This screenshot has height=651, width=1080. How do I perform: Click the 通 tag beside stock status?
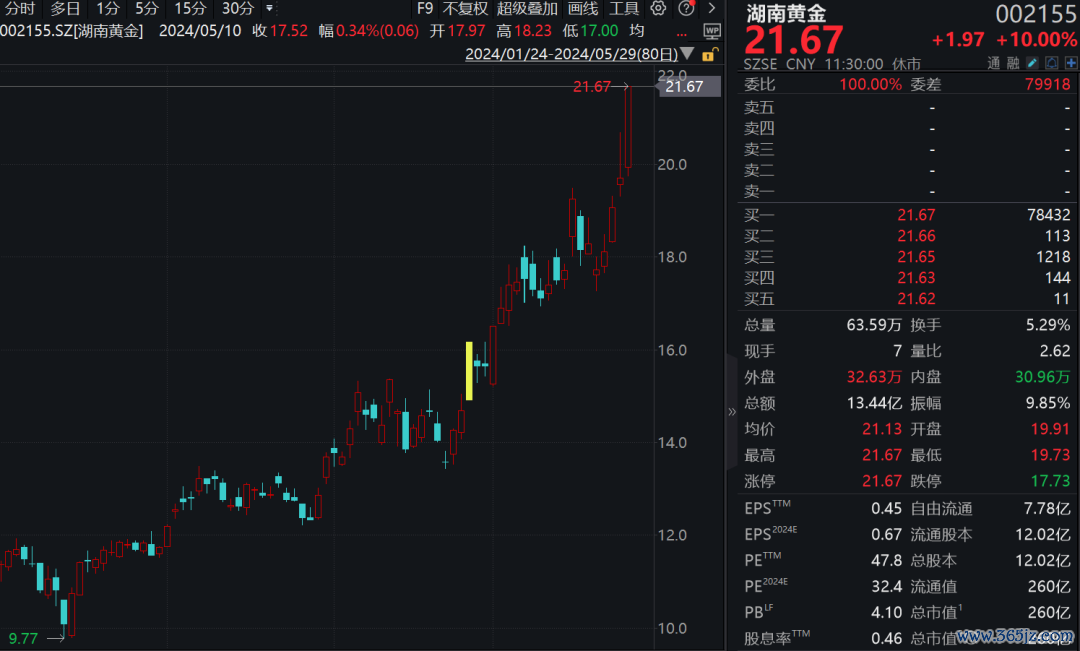coord(993,63)
